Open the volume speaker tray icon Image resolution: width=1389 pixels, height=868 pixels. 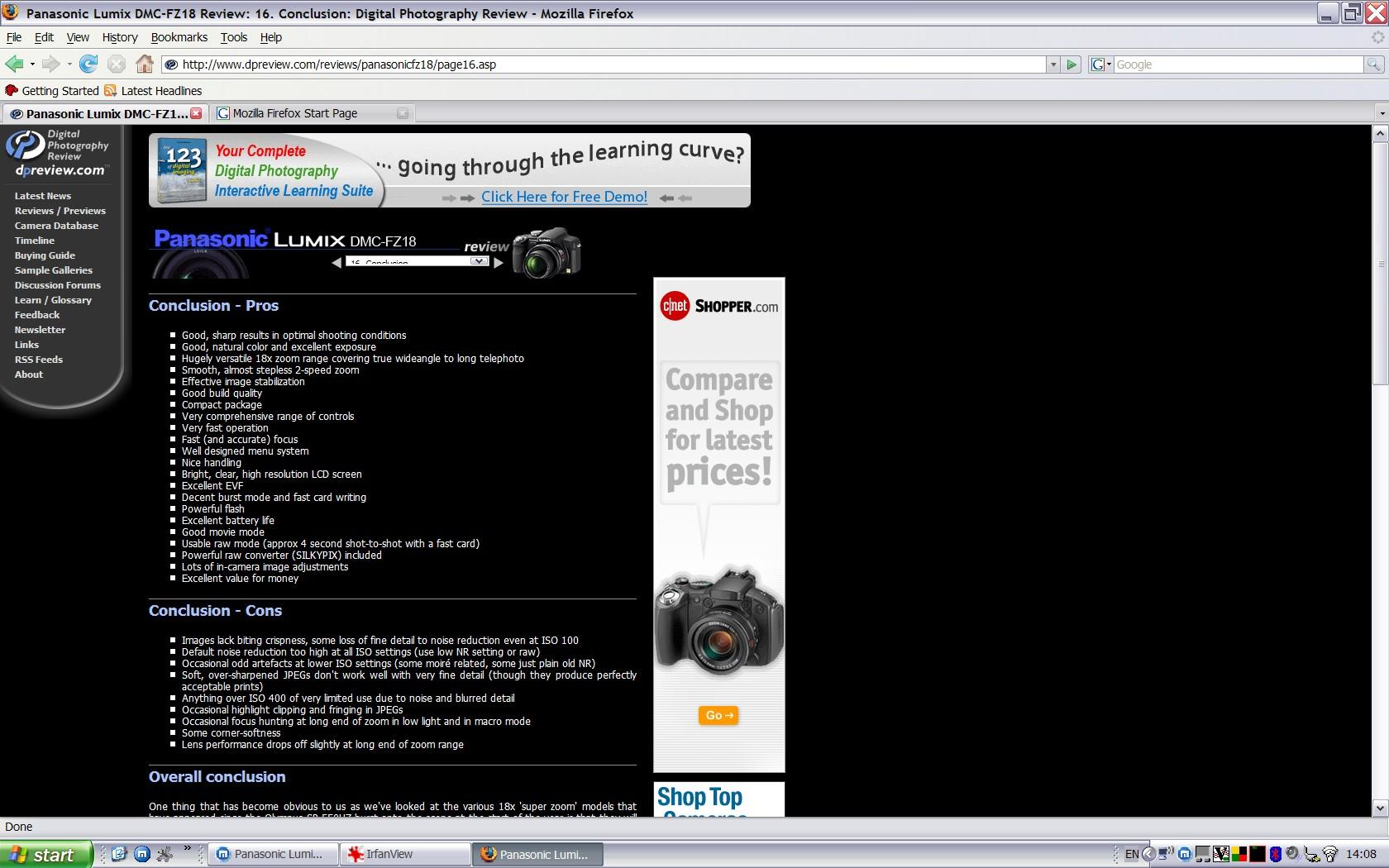pyautogui.click(x=1291, y=854)
